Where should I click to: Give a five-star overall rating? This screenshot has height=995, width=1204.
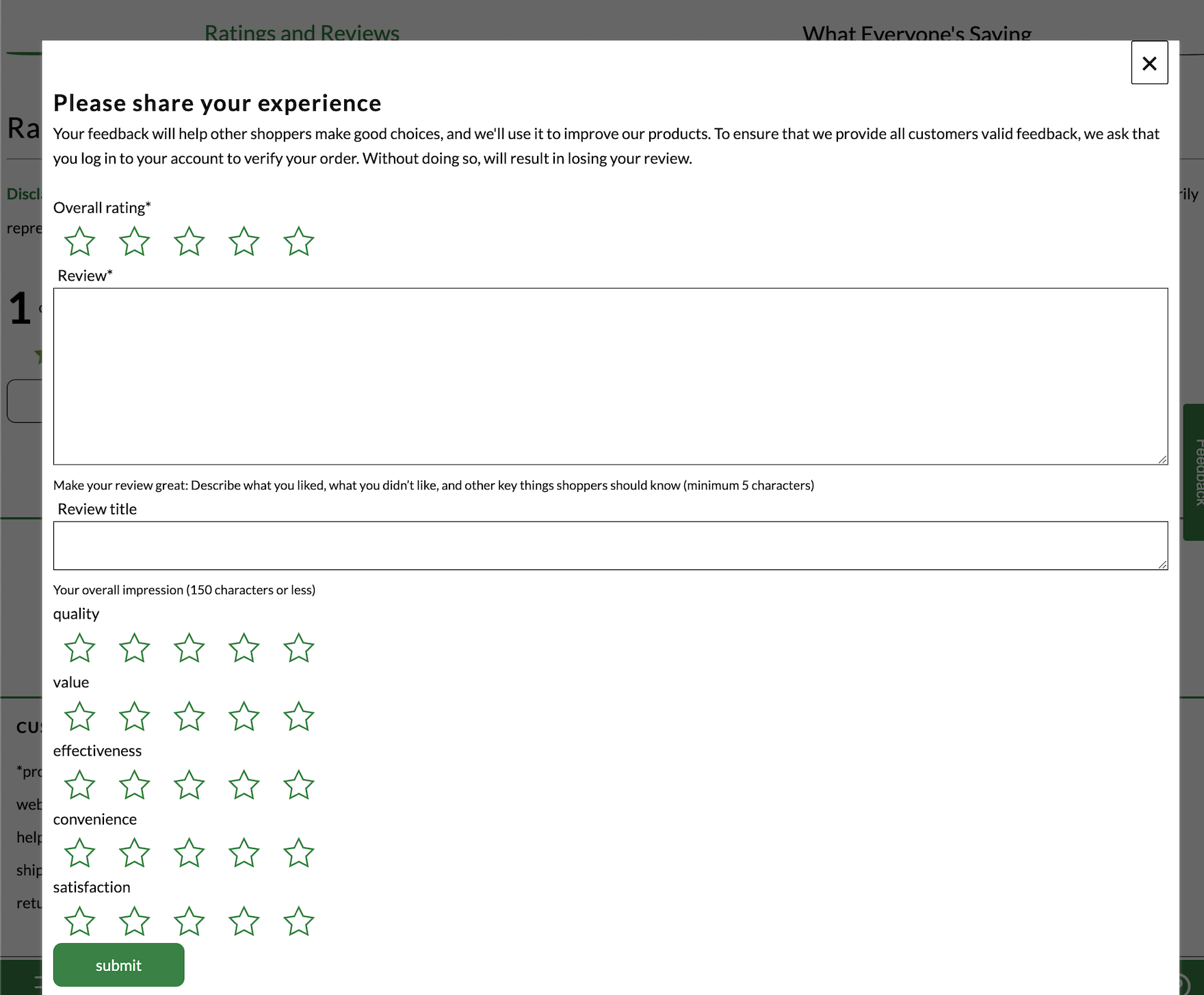(x=298, y=242)
